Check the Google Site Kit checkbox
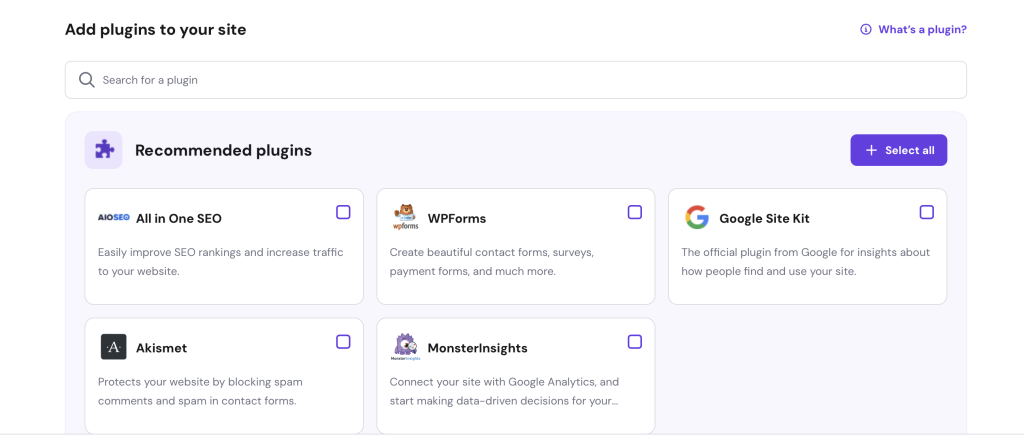This screenshot has height=444, width=1024. pyautogui.click(x=927, y=212)
